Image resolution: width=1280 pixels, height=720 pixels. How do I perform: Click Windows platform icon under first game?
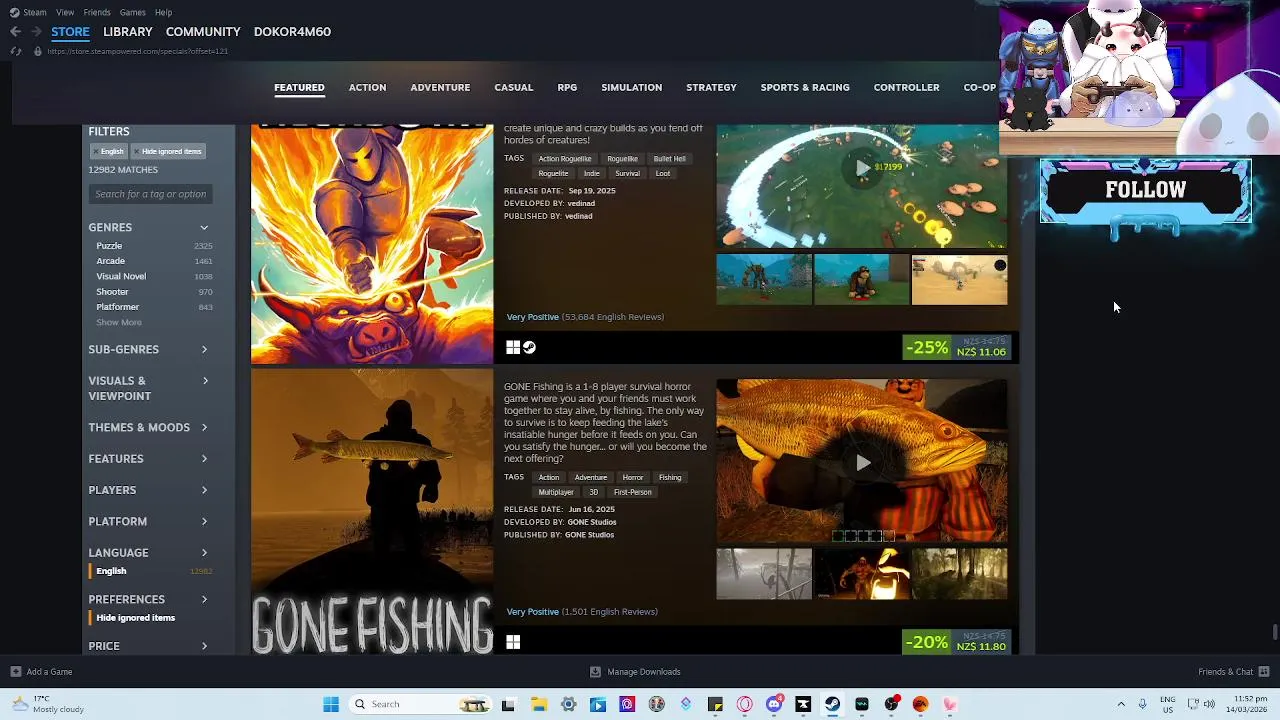tap(513, 347)
